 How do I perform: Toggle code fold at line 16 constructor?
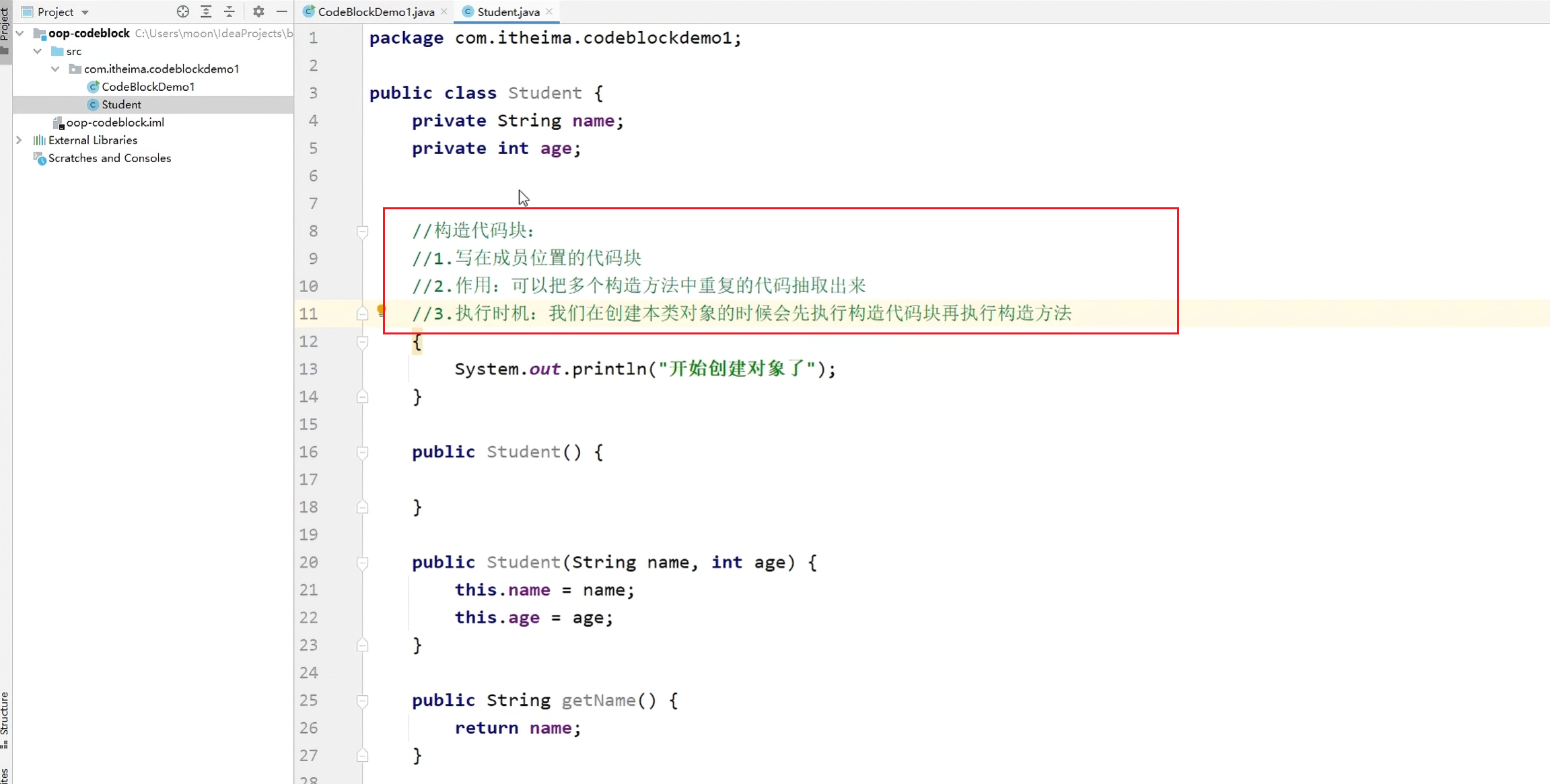[x=362, y=452]
